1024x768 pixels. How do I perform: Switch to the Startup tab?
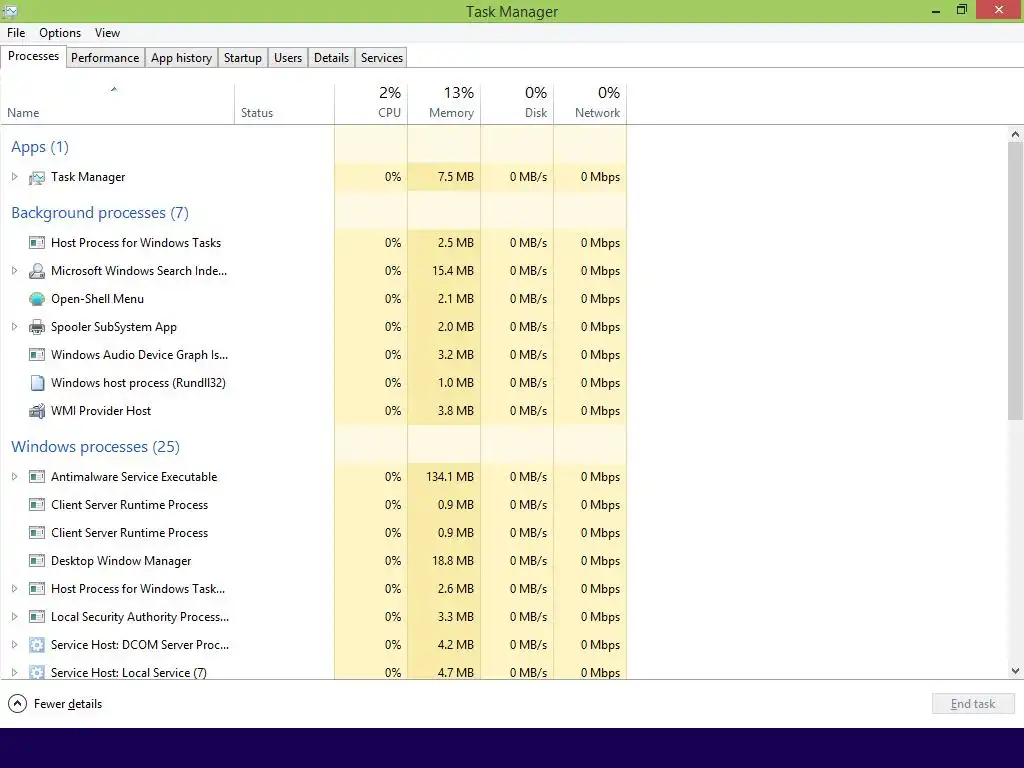click(242, 57)
